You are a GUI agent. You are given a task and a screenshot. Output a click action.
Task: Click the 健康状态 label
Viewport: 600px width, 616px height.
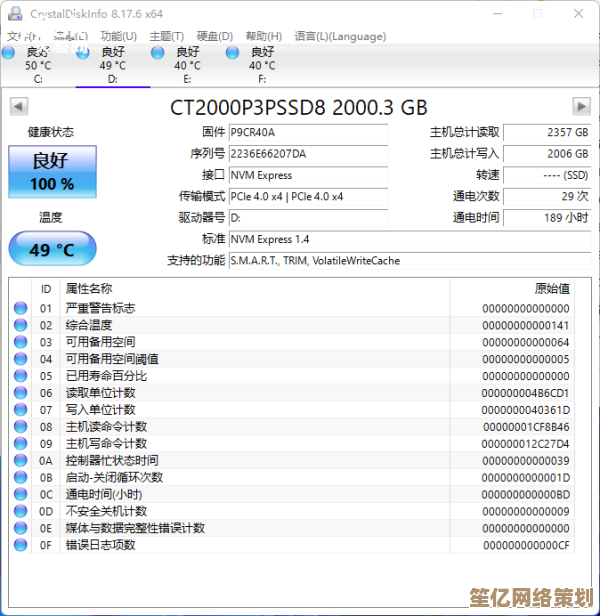click(x=51, y=132)
